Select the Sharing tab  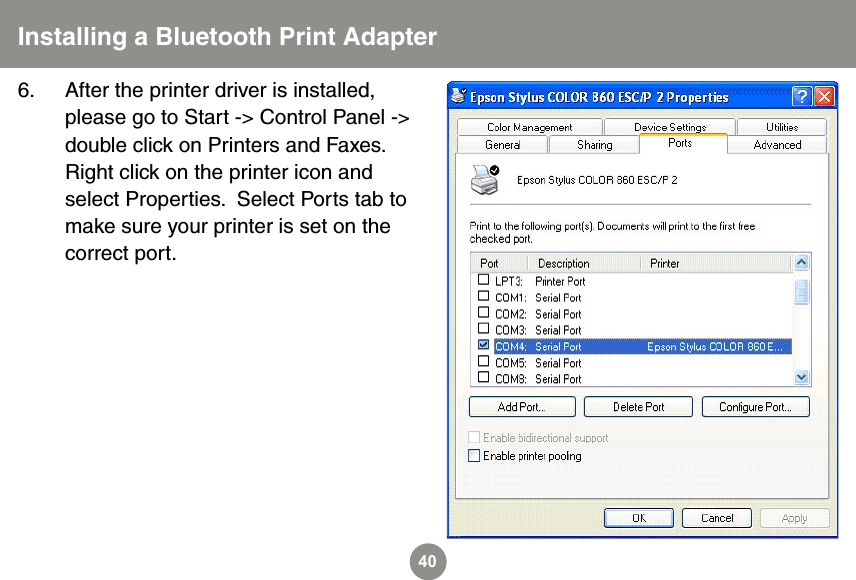pos(593,144)
